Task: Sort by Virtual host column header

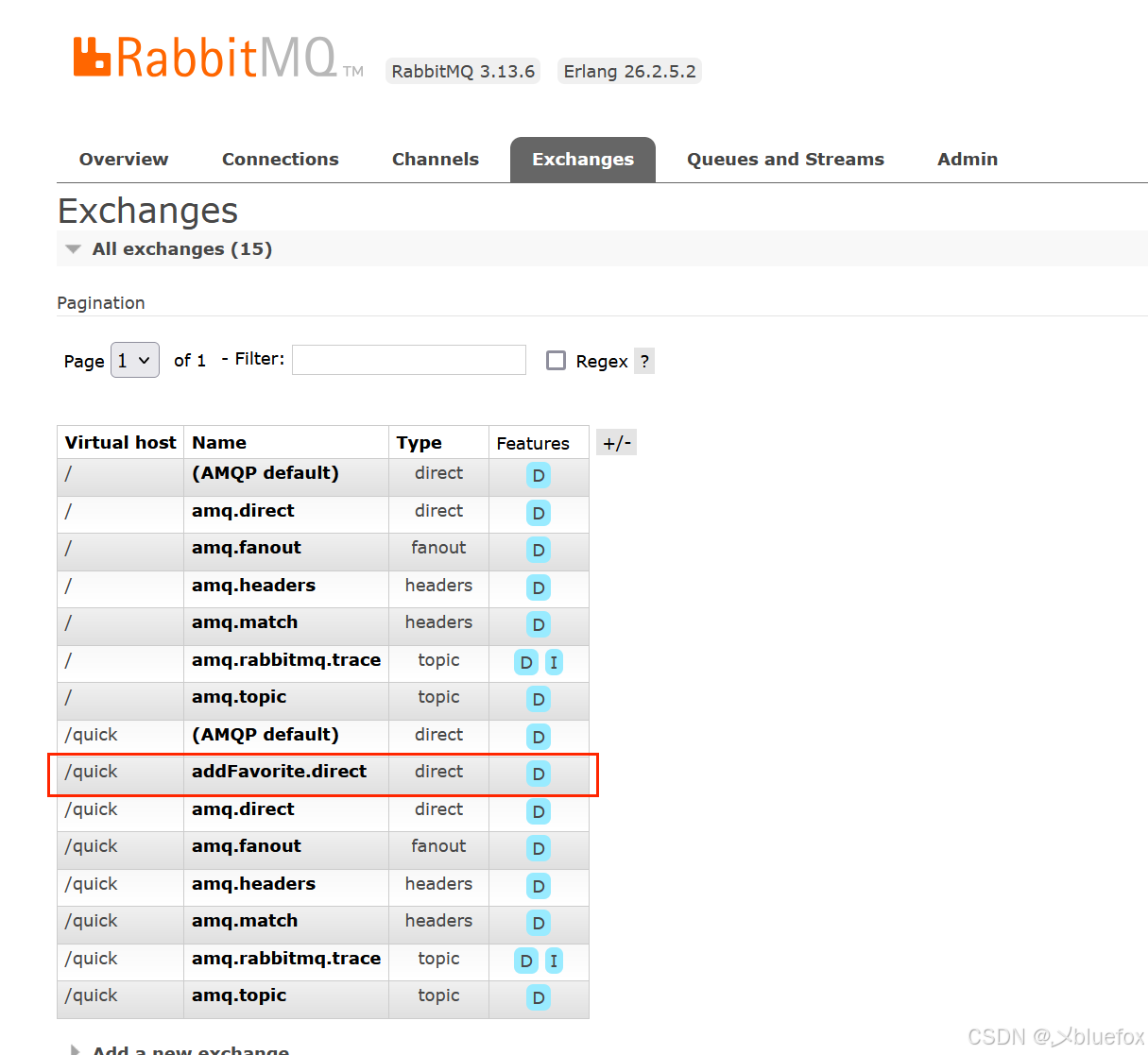Action: tap(120, 443)
